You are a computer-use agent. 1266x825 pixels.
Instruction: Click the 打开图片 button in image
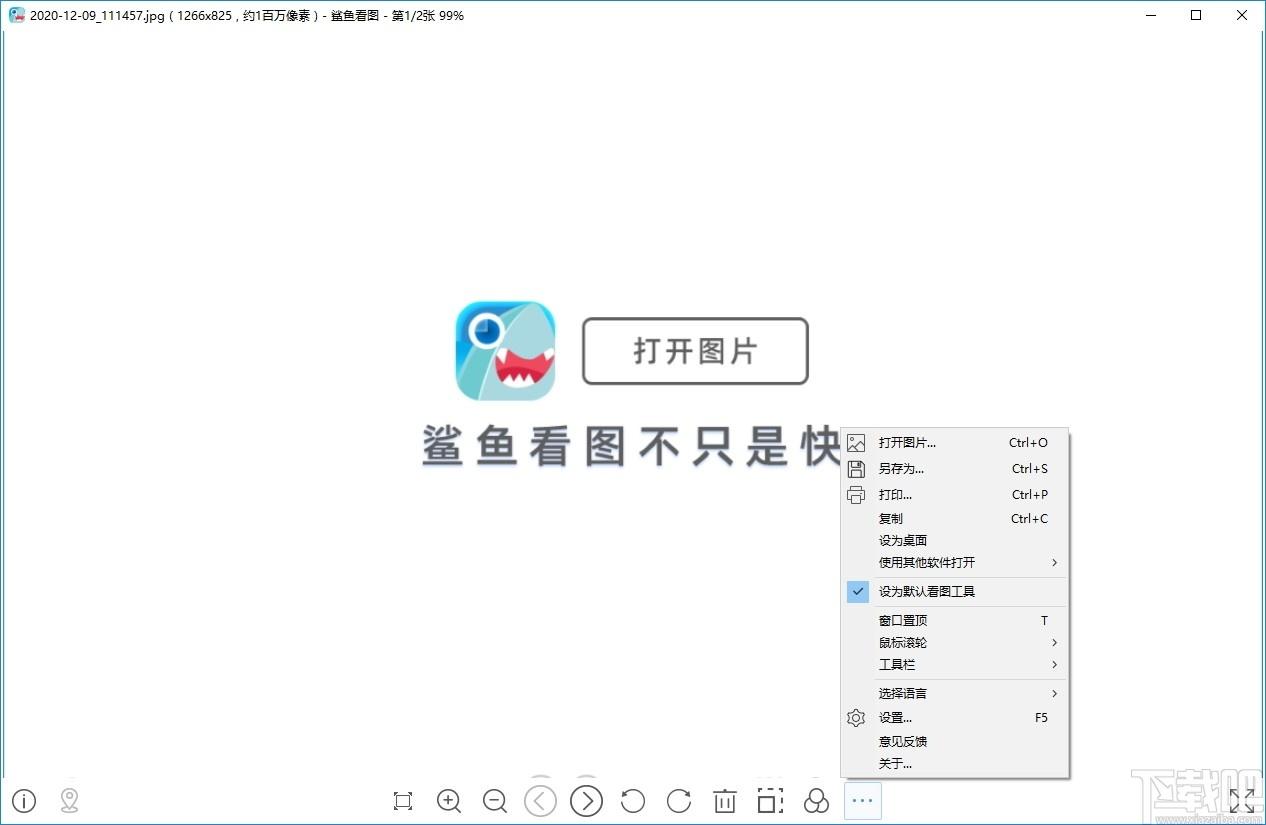[x=695, y=351]
